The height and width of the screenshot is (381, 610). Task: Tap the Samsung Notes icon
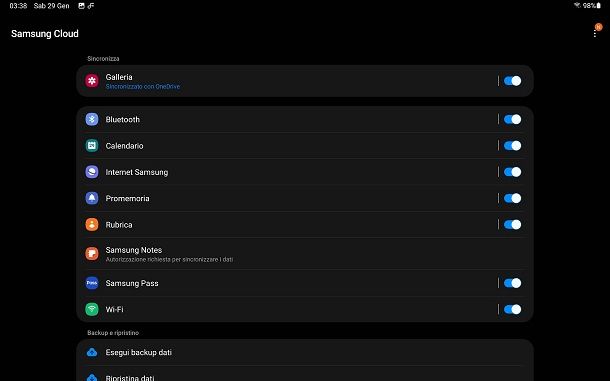point(92,254)
